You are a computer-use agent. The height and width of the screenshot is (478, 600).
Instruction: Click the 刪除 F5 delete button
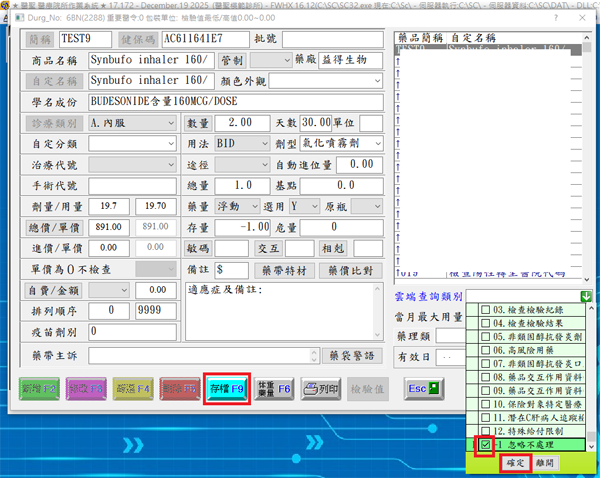coord(180,387)
